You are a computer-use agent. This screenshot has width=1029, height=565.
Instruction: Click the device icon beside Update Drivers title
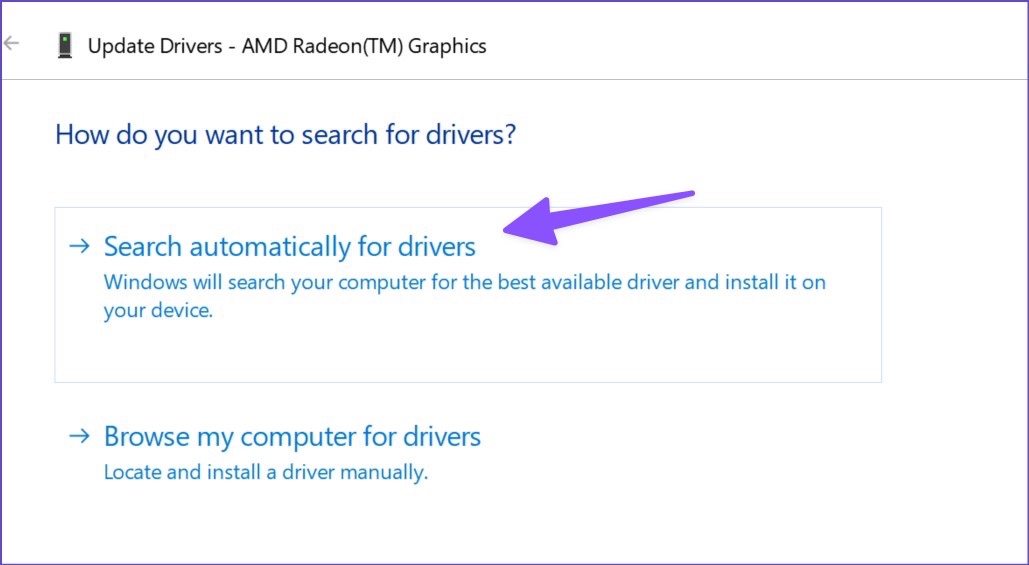[x=64, y=47]
